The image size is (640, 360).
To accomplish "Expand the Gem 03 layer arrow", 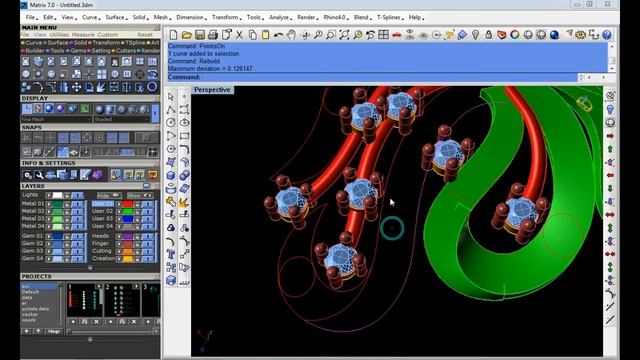I will (49, 251).
